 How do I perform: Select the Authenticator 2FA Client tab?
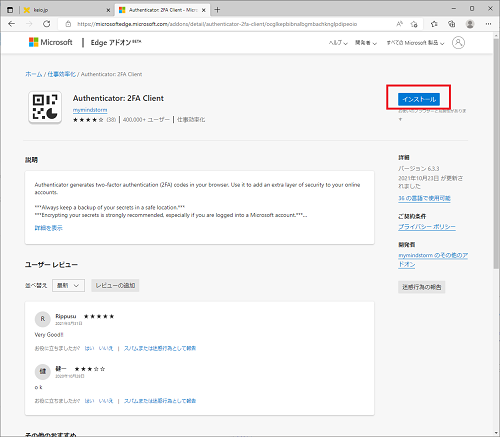(162, 10)
